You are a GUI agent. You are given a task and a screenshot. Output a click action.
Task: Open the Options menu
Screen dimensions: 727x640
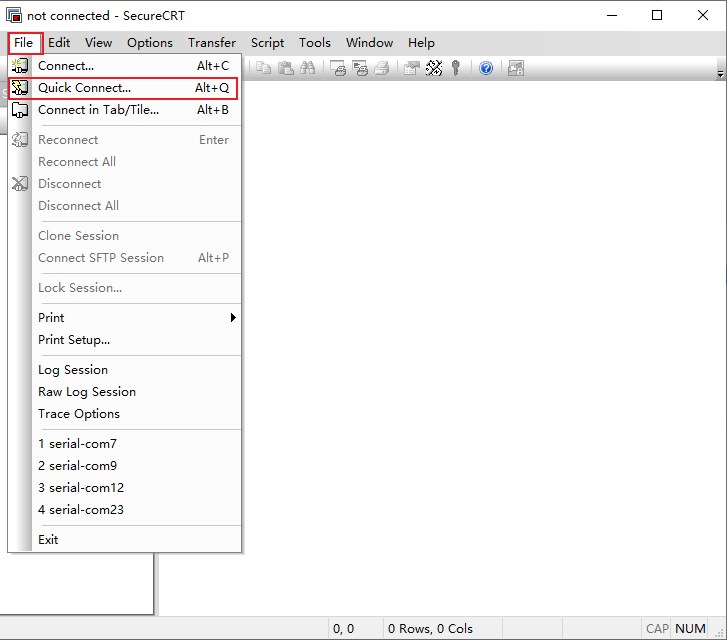[x=150, y=43]
